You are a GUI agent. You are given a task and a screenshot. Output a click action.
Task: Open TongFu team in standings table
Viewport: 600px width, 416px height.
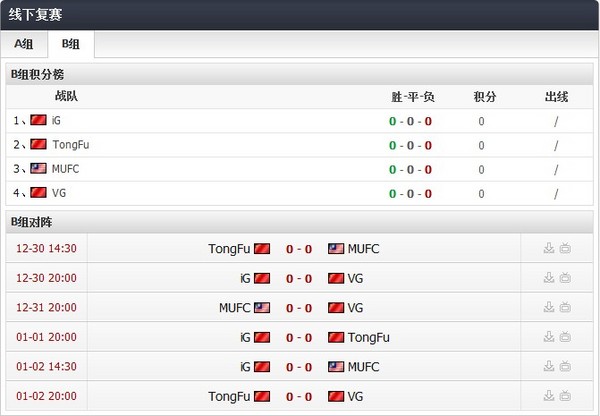coord(70,145)
